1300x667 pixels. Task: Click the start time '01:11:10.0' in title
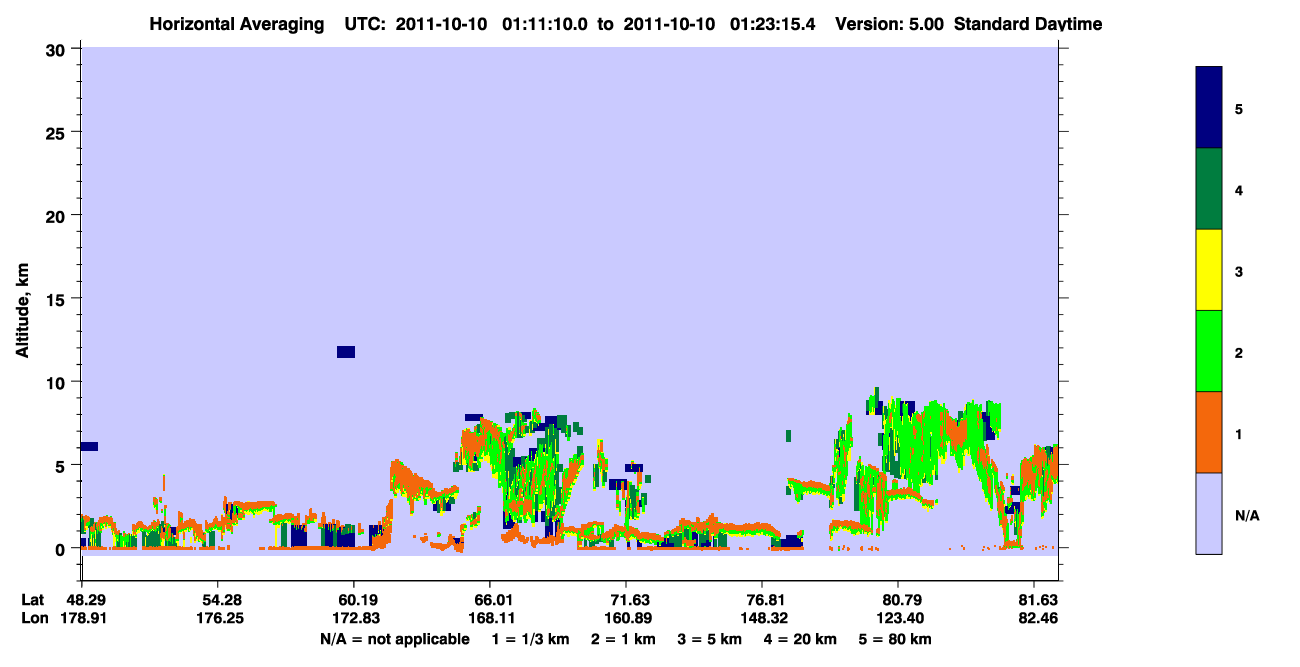pos(544,24)
